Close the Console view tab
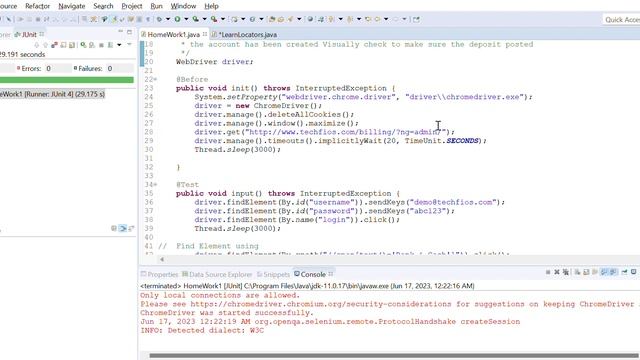 pos(331,273)
